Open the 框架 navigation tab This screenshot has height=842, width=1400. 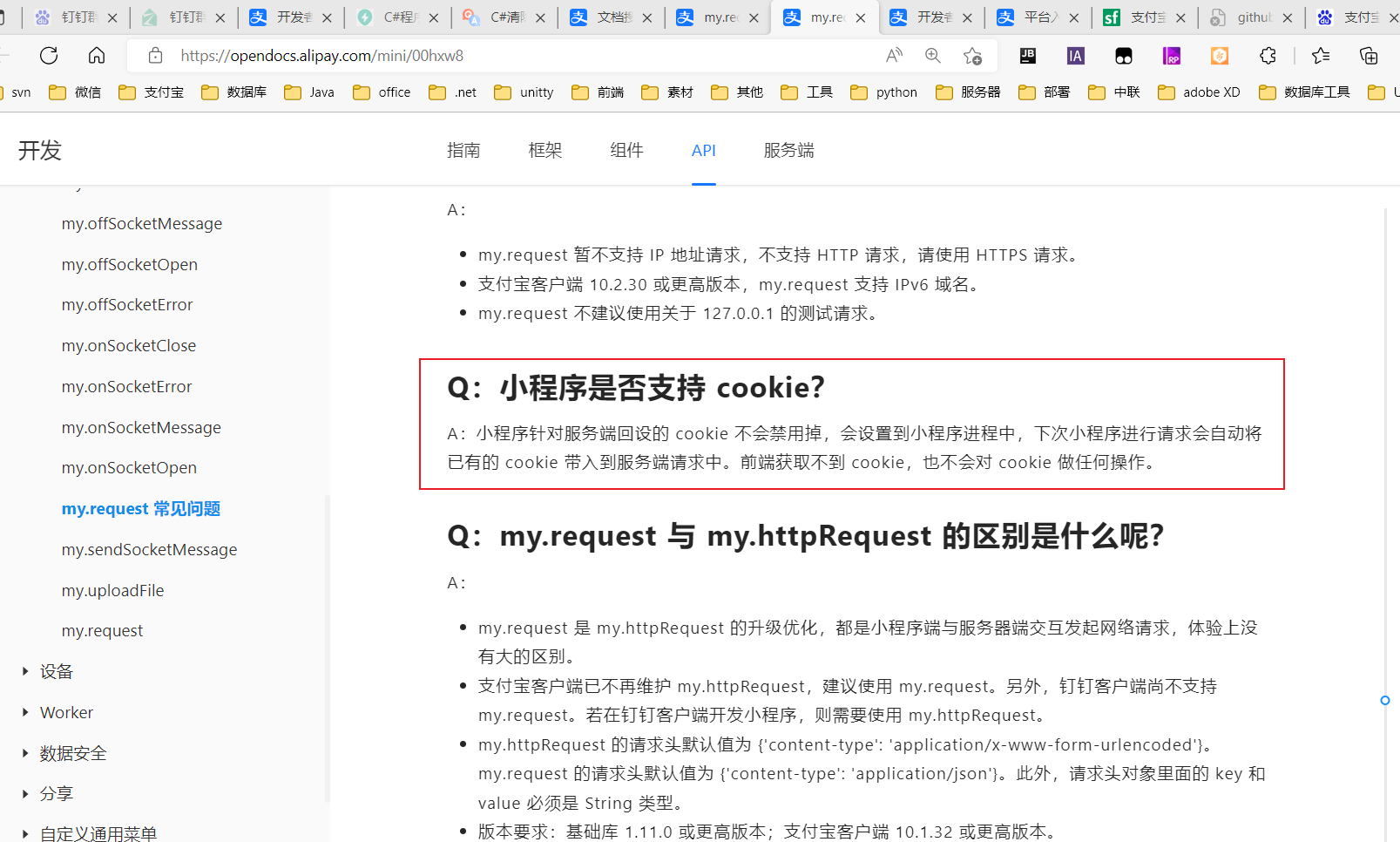tap(545, 150)
